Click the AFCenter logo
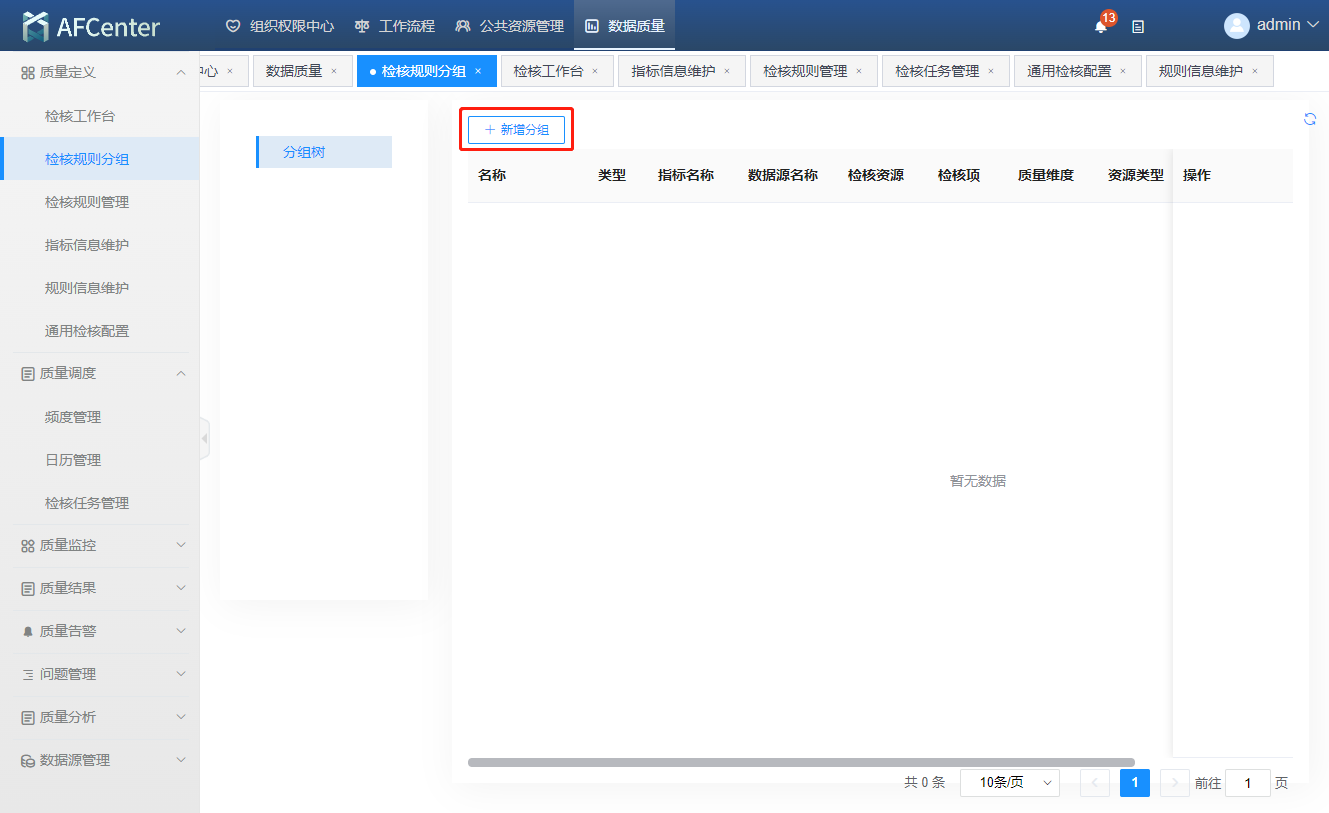The height and width of the screenshot is (813, 1329). coord(91,27)
